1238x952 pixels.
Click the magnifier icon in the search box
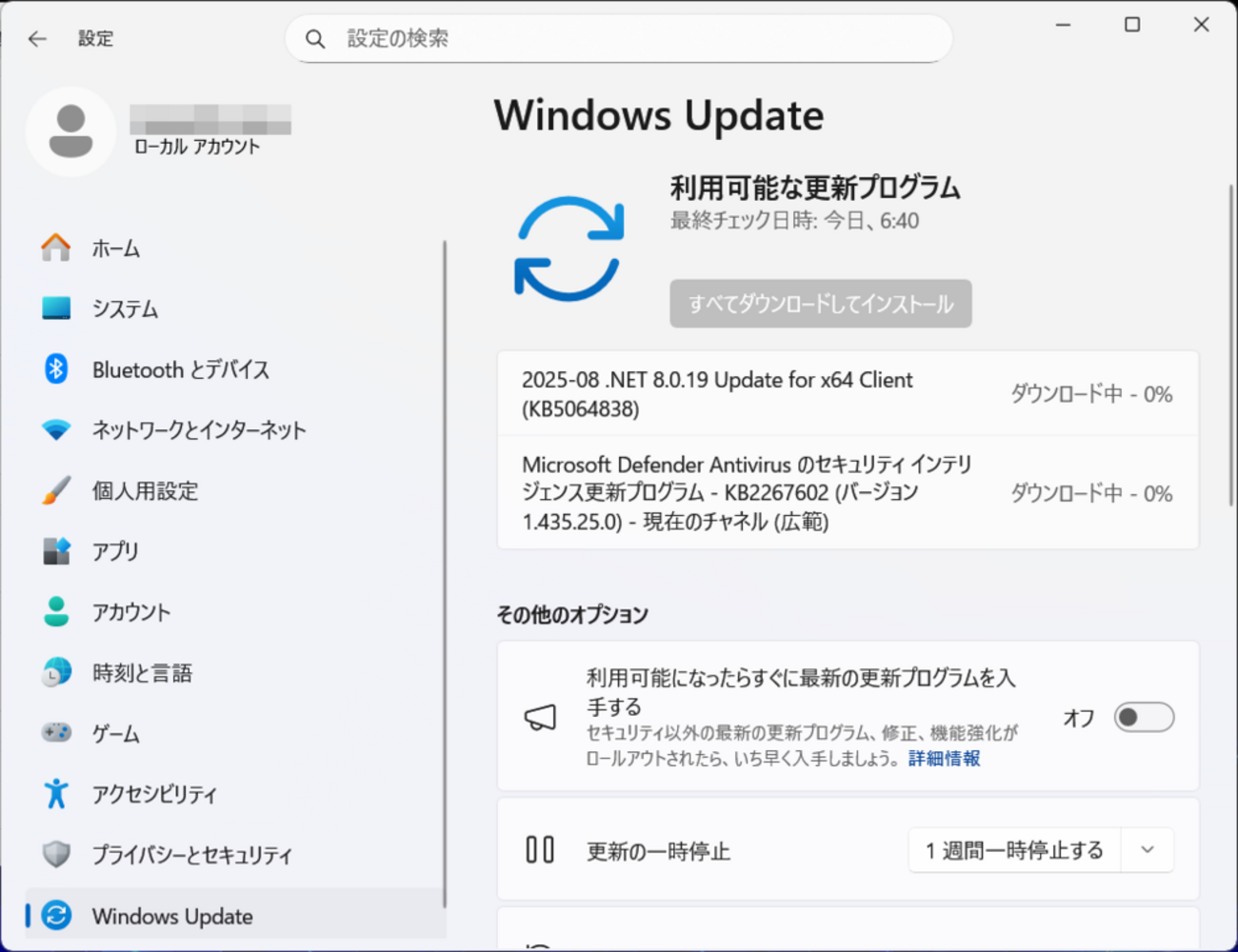(x=315, y=39)
